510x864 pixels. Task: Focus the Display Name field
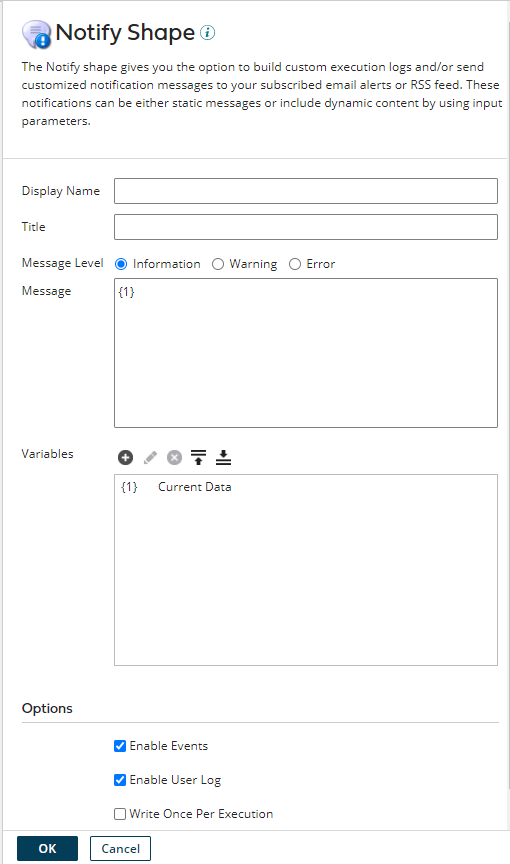pos(306,191)
